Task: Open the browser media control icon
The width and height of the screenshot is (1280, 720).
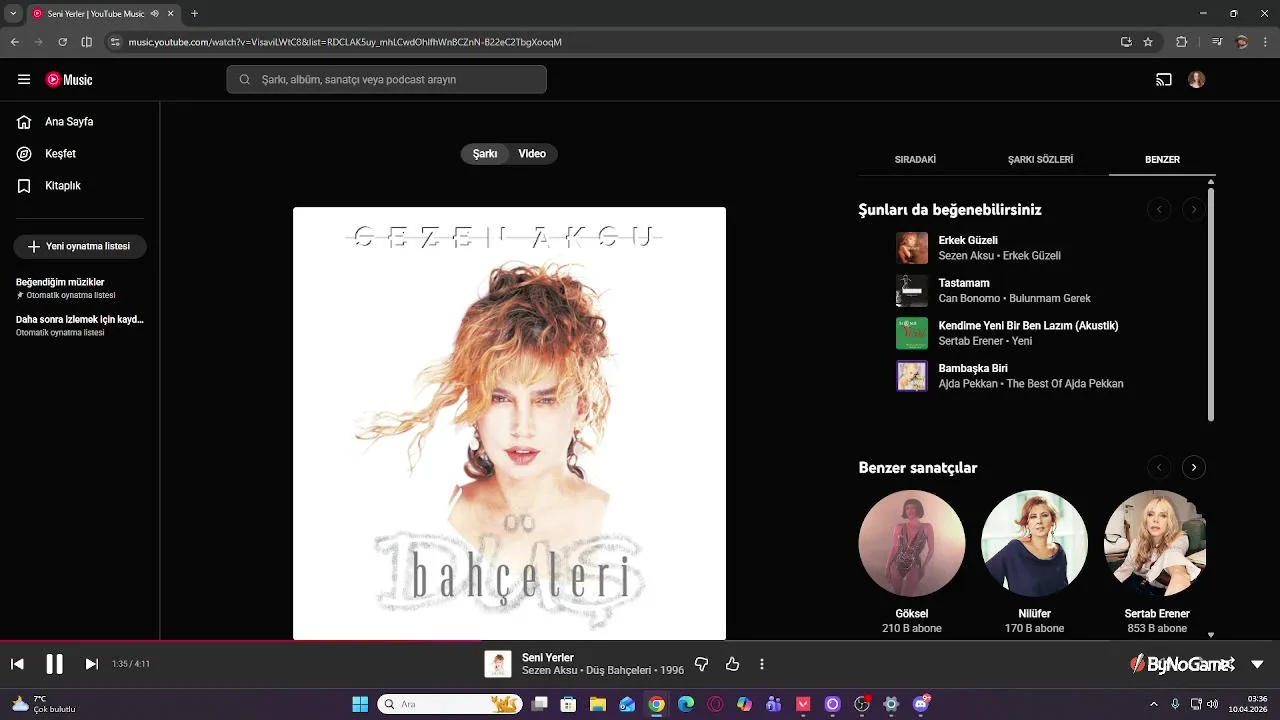Action: [x=1217, y=42]
